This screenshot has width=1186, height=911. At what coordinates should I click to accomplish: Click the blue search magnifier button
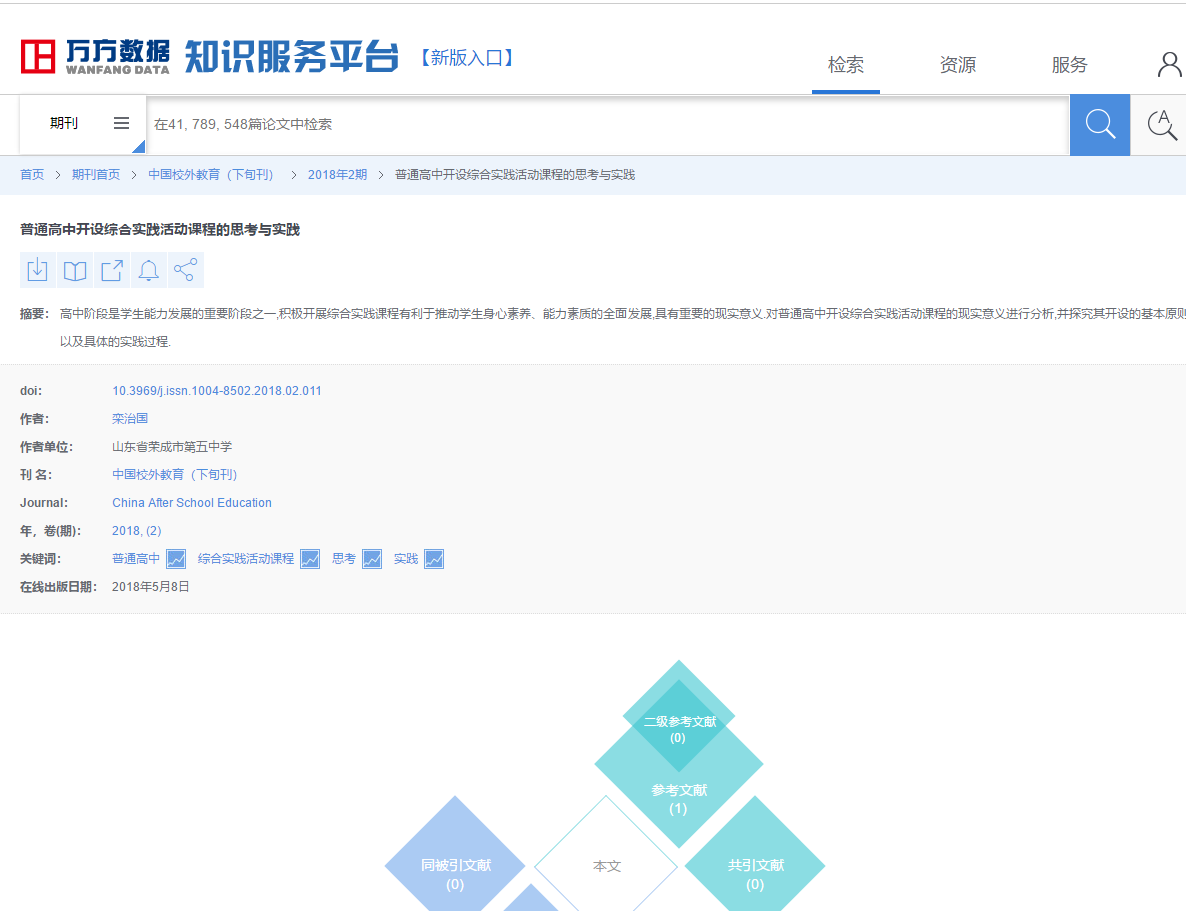tap(1100, 125)
